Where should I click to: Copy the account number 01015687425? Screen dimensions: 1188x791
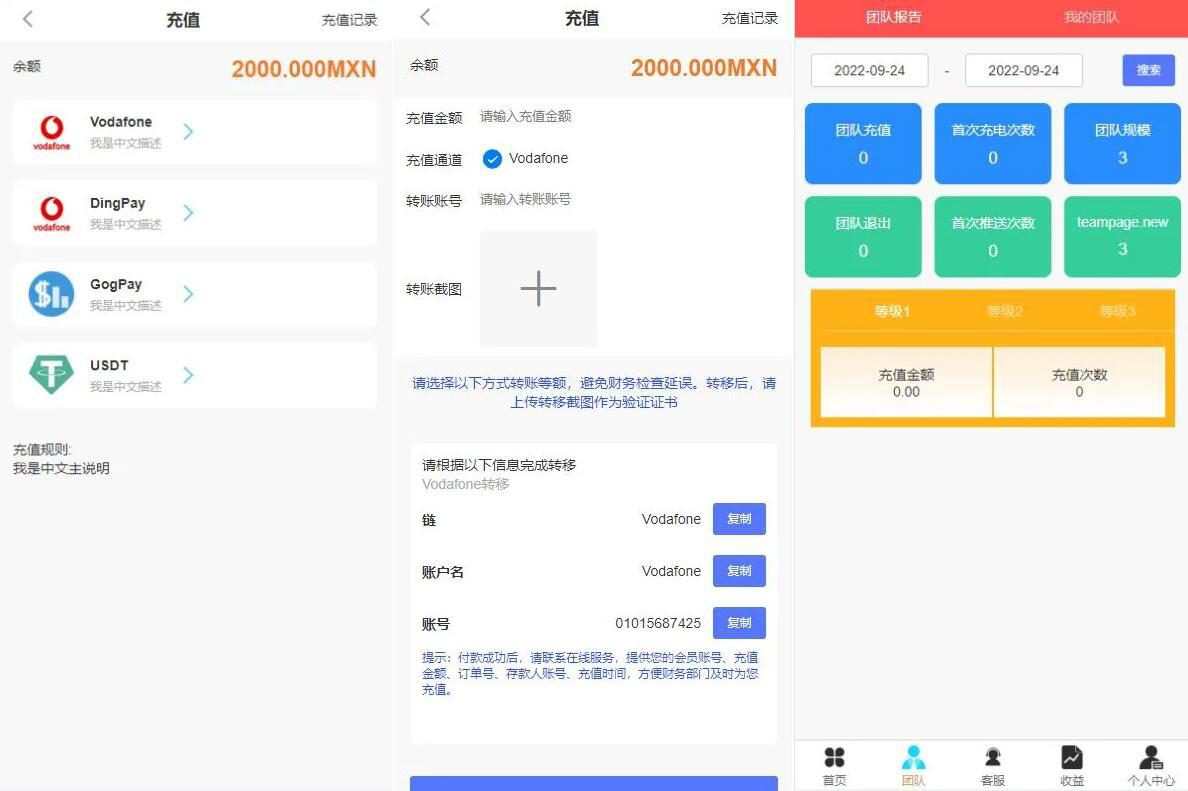tap(738, 623)
